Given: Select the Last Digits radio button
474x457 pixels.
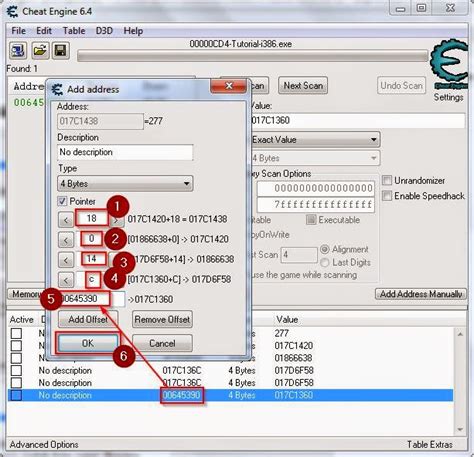Looking at the screenshot, I should (x=325, y=263).
